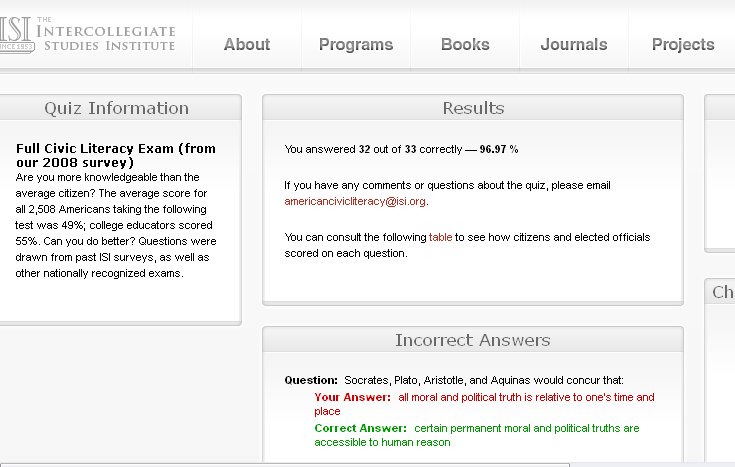Navigate to the Projects page
Screen dimensions: 735x467
[683, 44]
